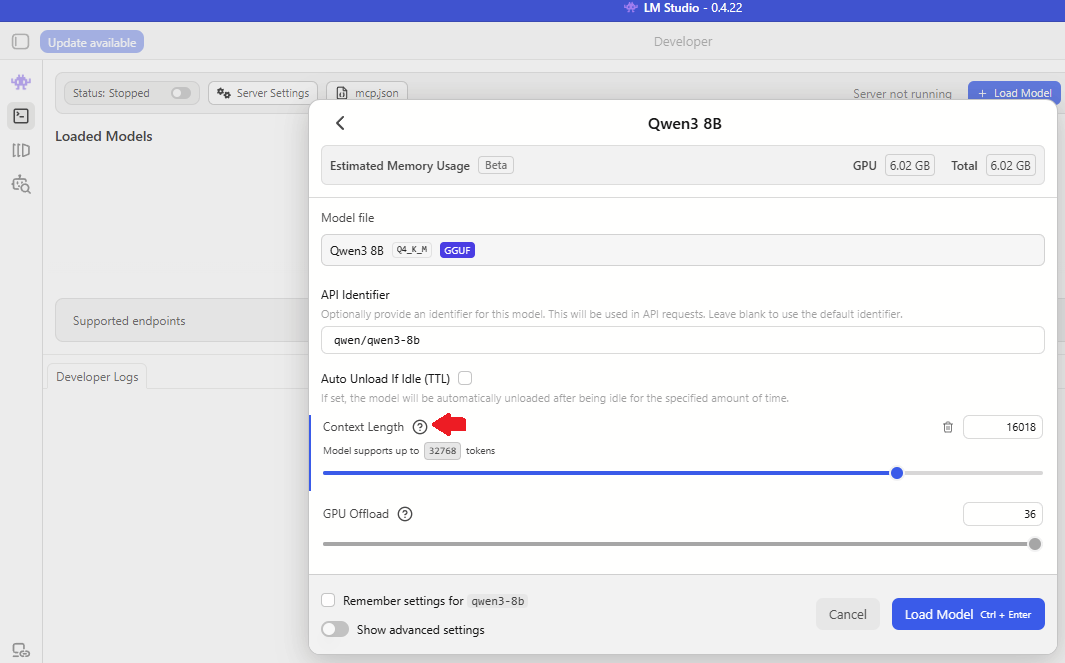Cancel the model load dialog
Screen dimensions: 1065x663
[848, 614]
